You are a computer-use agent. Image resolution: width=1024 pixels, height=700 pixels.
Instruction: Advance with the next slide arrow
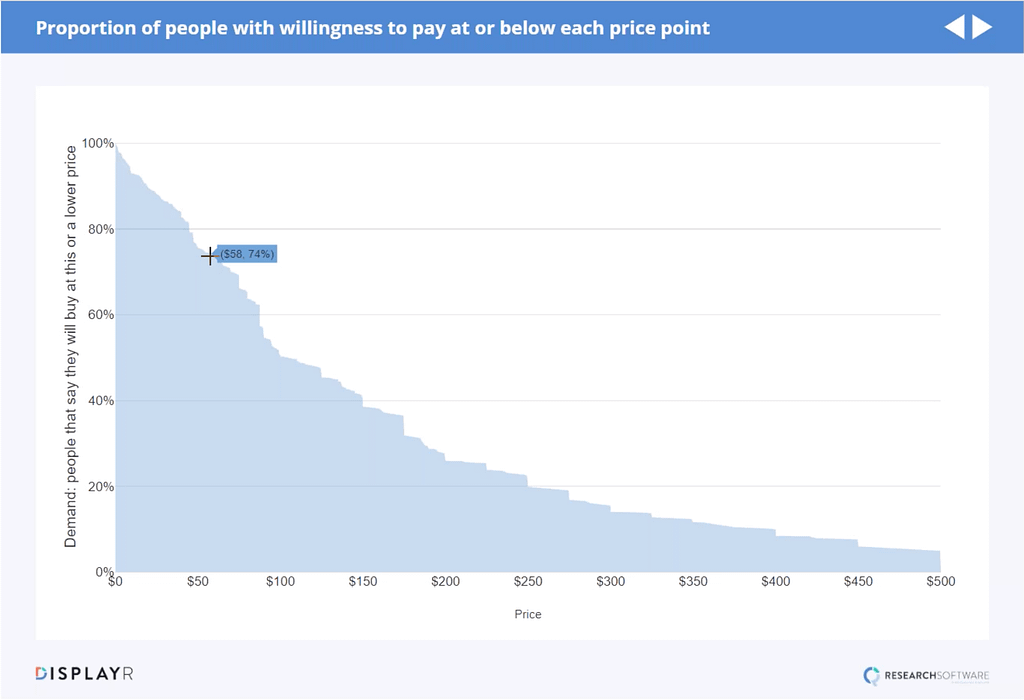pos(982,27)
